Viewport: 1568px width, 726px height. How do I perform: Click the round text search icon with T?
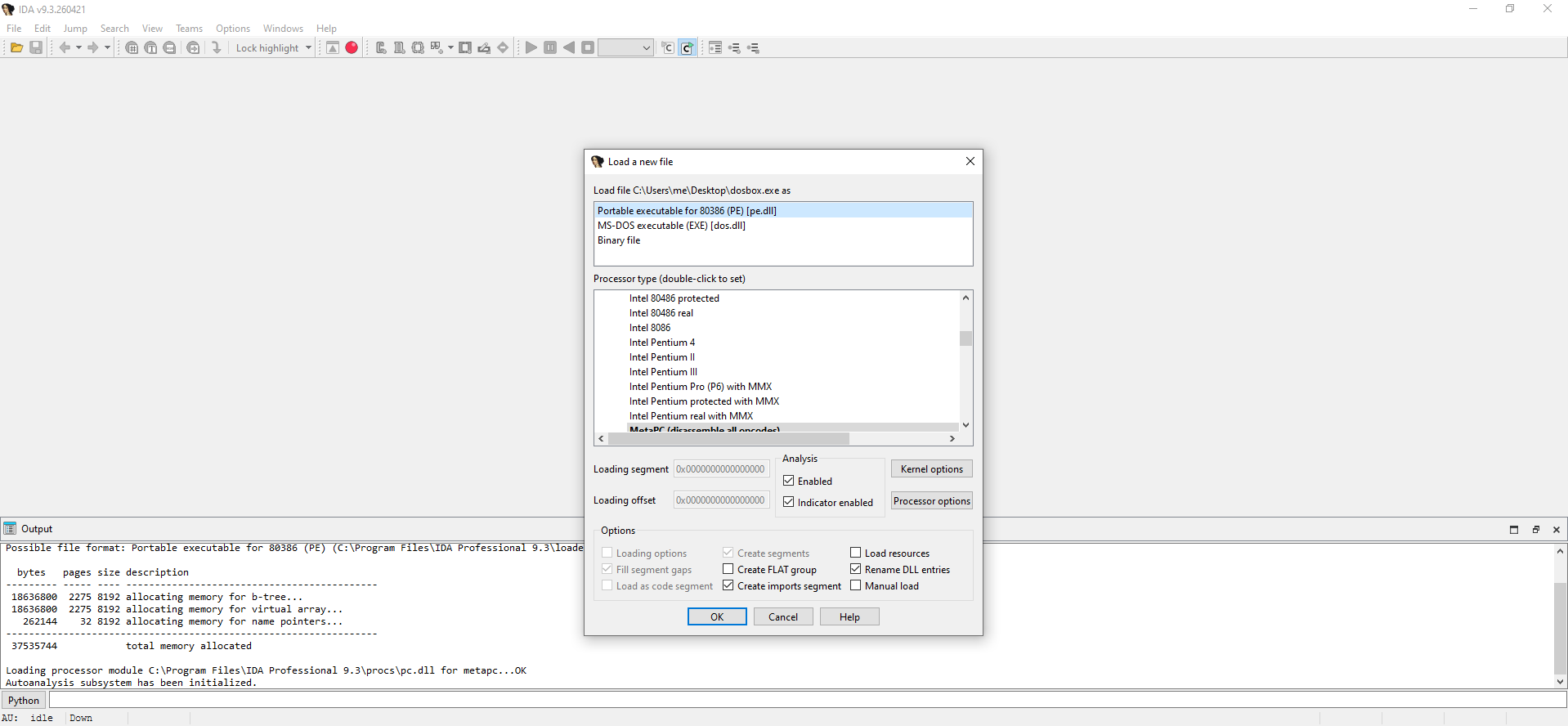150,47
